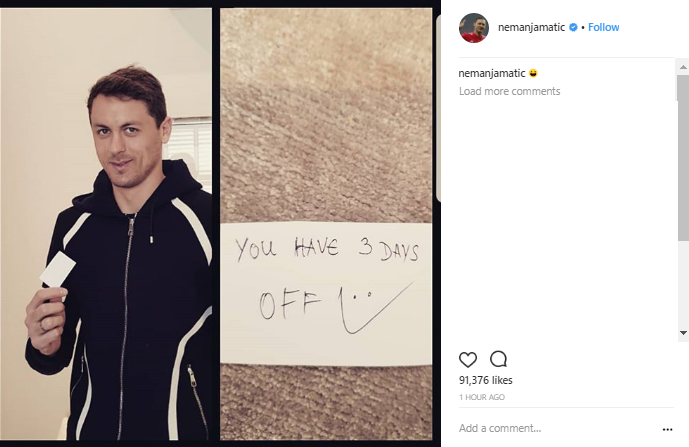Open nemanjamatic username in caption
The image size is (689, 447).
(492, 73)
